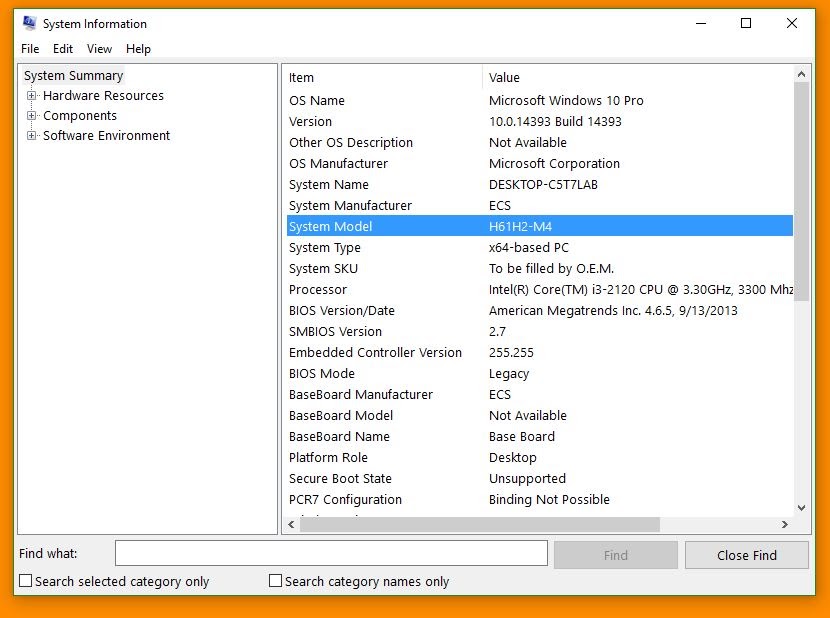
Task: Expand the Hardware Resources tree node
Action: pyautogui.click(x=32, y=96)
